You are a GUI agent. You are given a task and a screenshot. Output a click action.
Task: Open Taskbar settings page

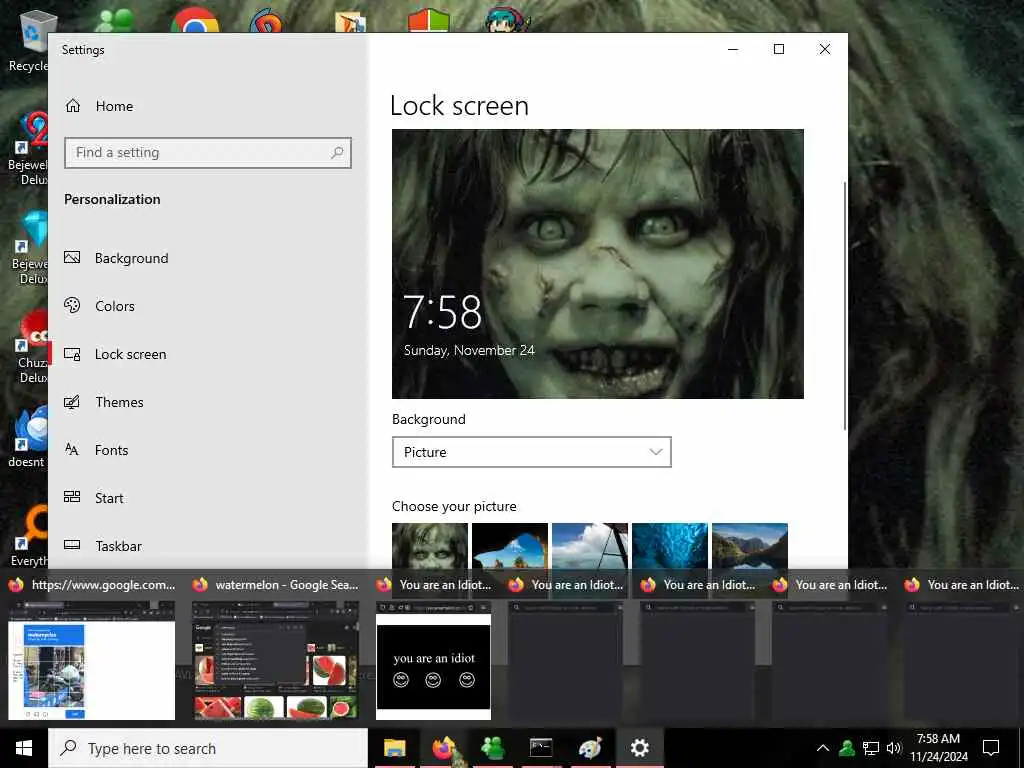103,546
